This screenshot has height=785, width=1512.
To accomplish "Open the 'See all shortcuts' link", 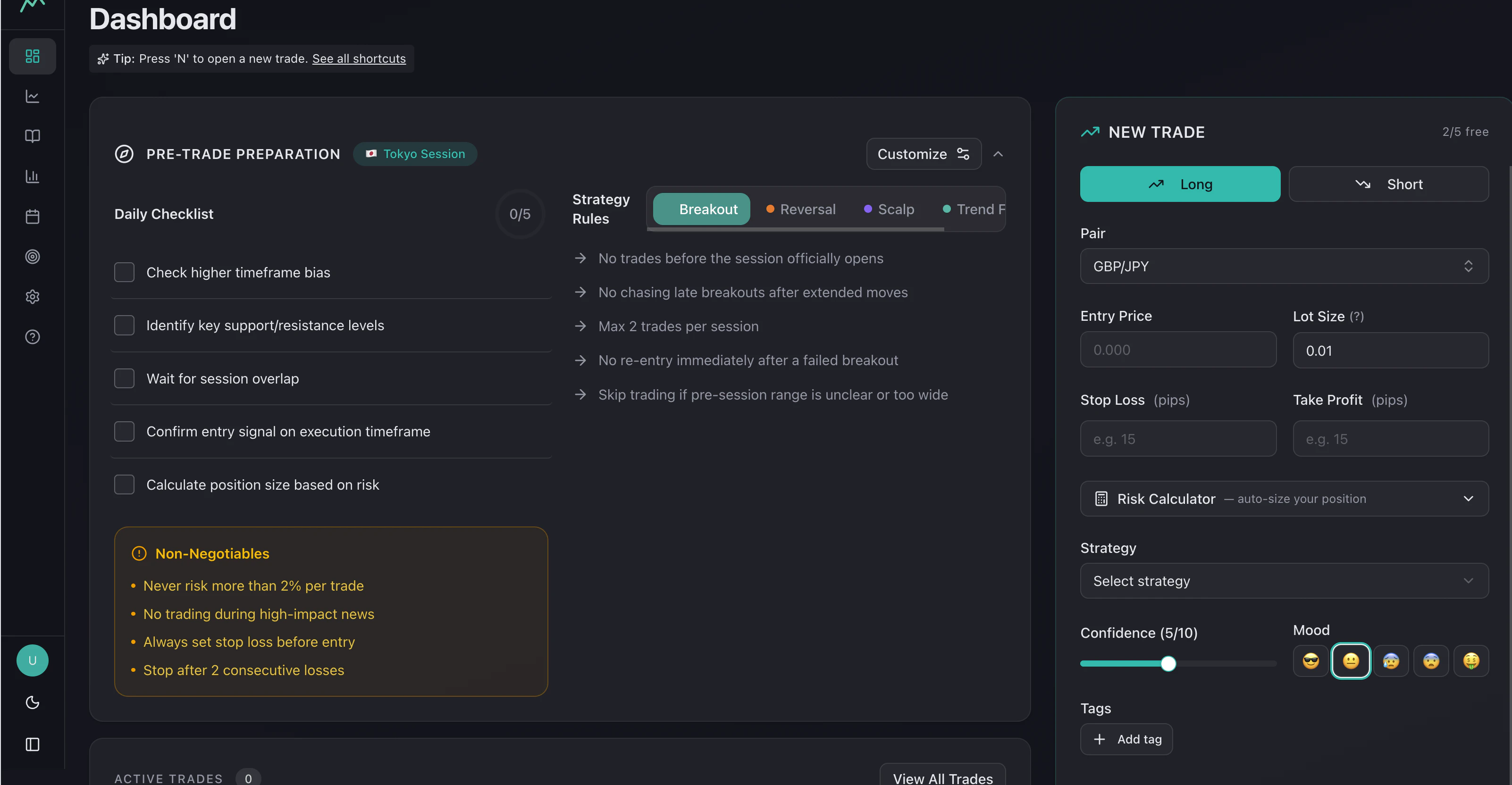I will click(359, 58).
